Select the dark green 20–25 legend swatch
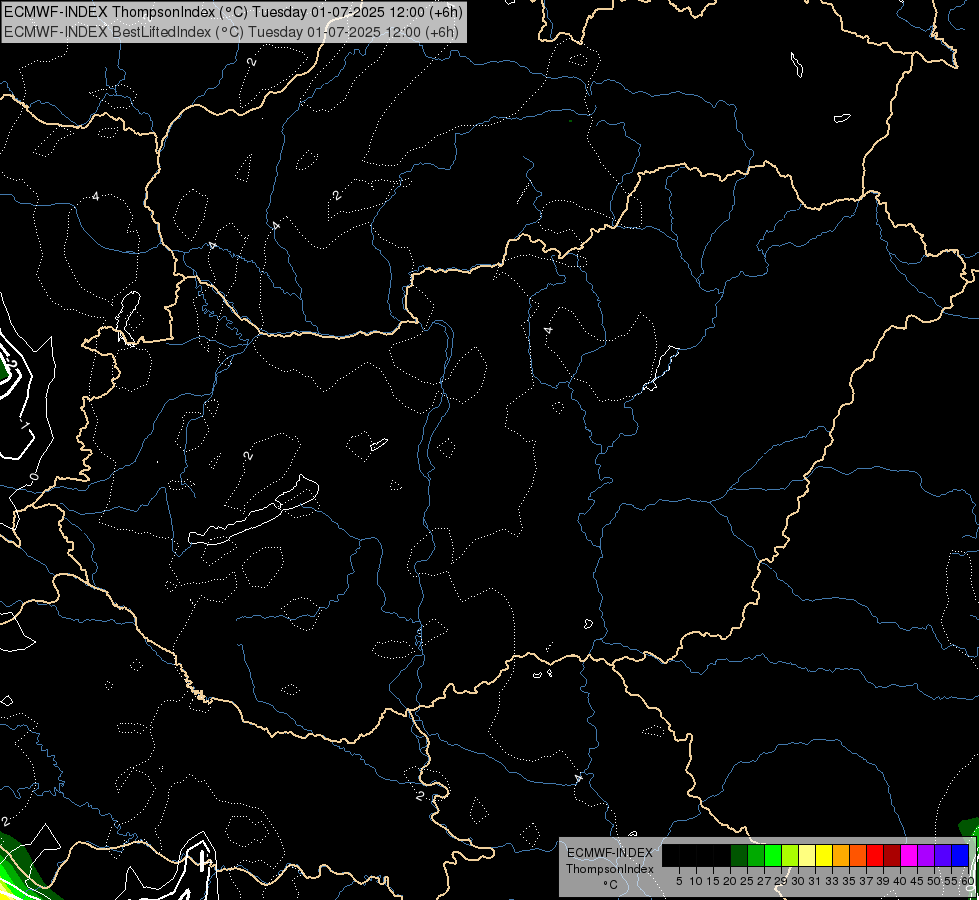Screen dimensions: 979x900 click(x=739, y=856)
